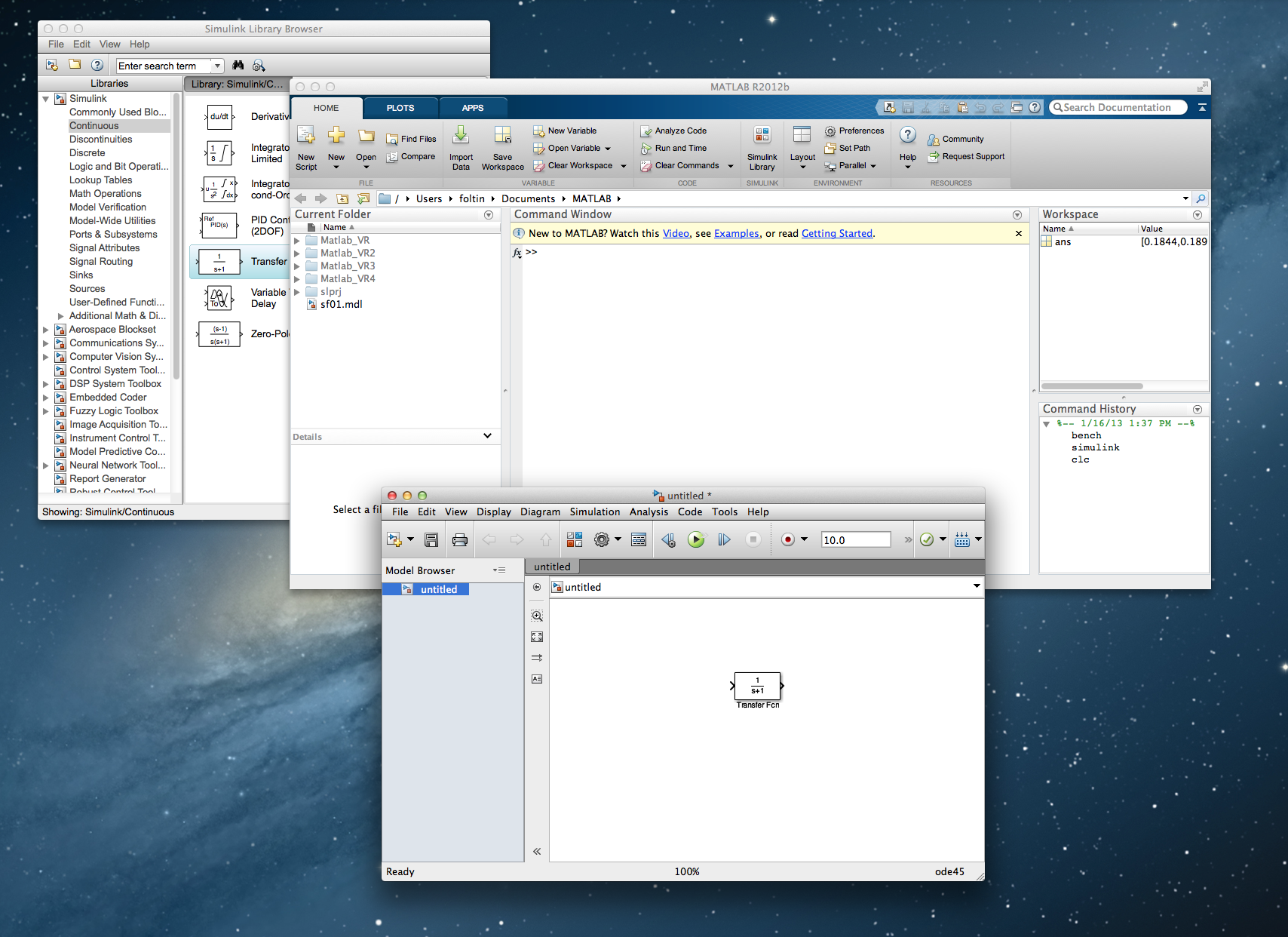Switch to the PLOTS tab
The height and width of the screenshot is (937, 1288).
click(400, 108)
